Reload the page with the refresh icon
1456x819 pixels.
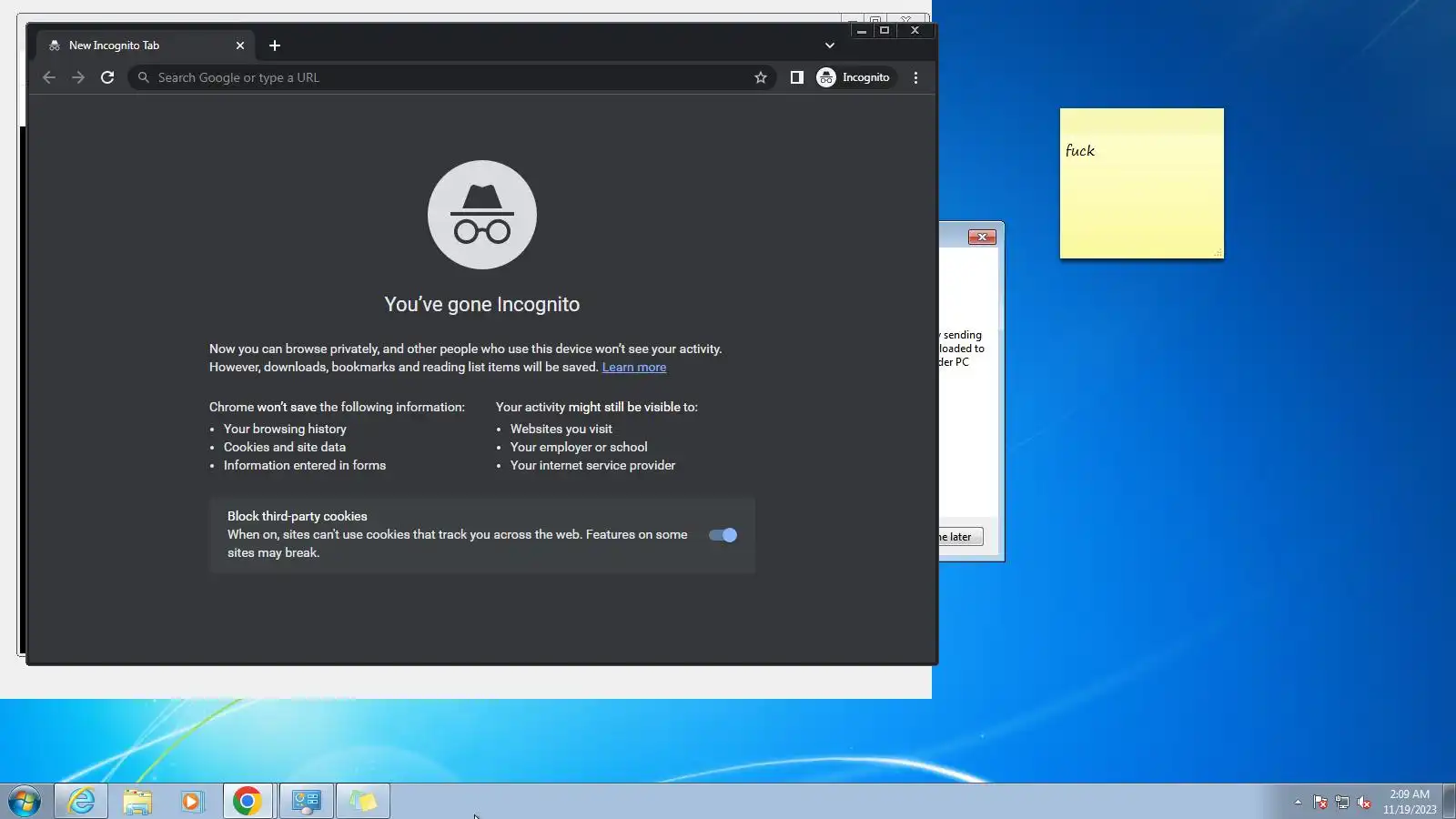(107, 77)
